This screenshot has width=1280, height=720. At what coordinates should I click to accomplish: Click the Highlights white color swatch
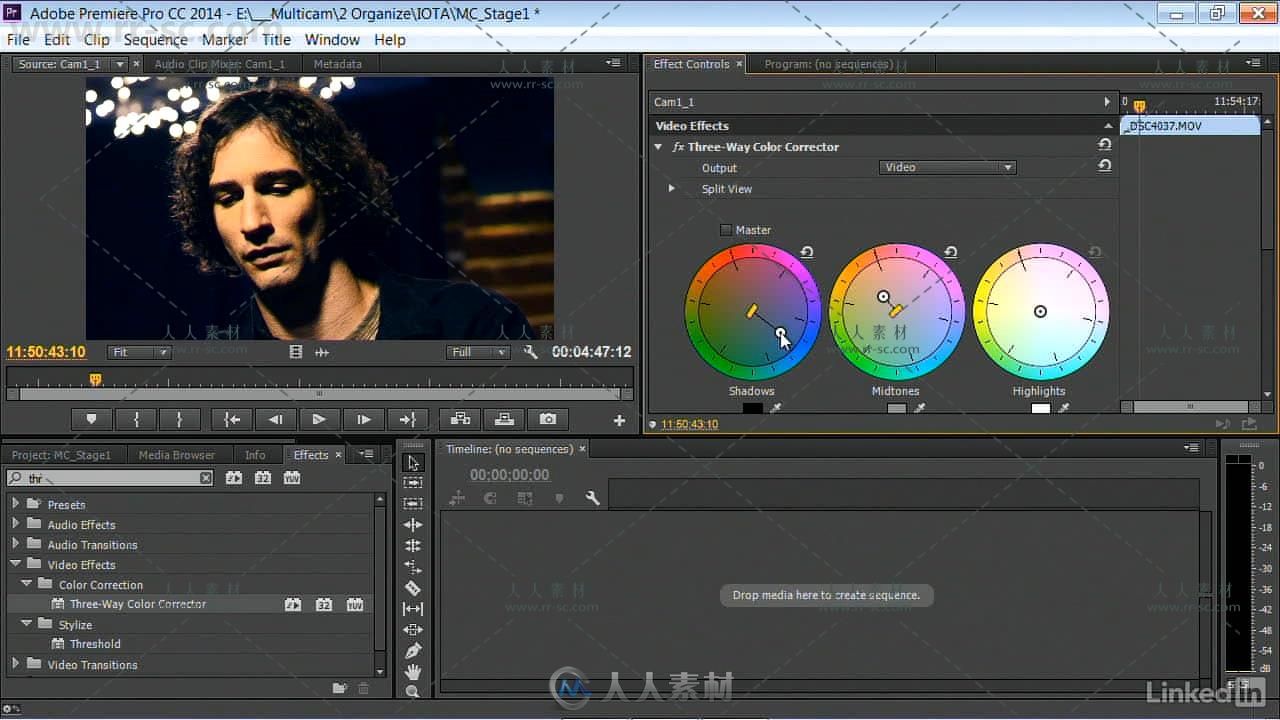(1041, 408)
